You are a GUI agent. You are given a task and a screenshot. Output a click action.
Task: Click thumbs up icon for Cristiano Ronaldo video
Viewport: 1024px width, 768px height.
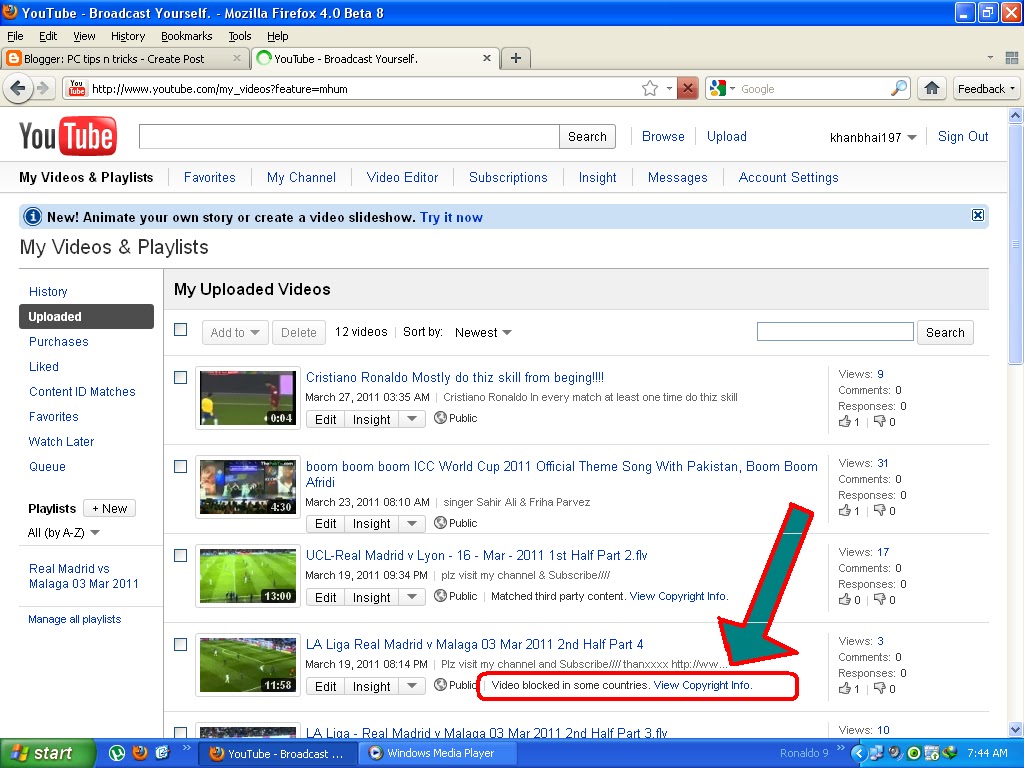pos(845,421)
